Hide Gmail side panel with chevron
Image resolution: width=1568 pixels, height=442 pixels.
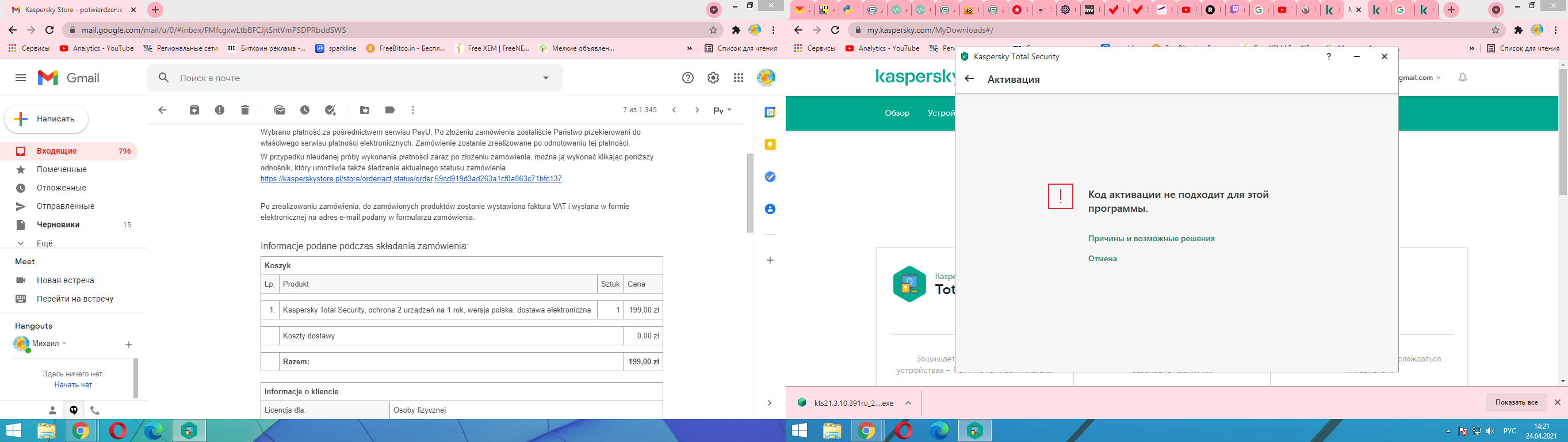coord(770,403)
